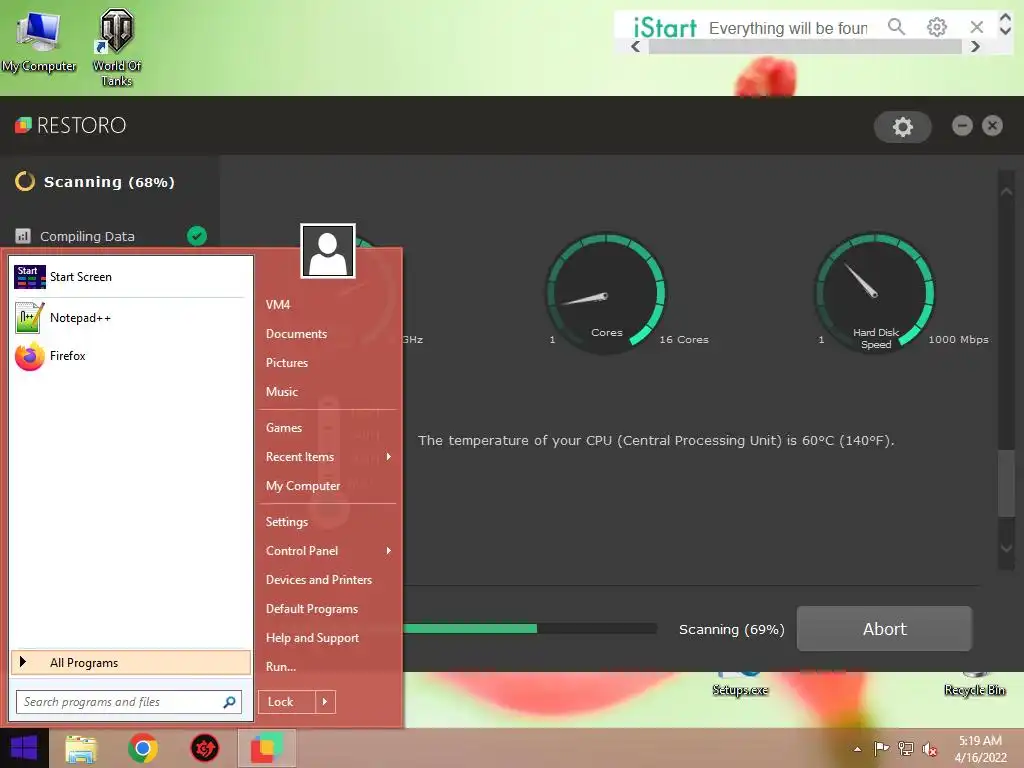
Task: Open Default Programs
Action: 312,609
